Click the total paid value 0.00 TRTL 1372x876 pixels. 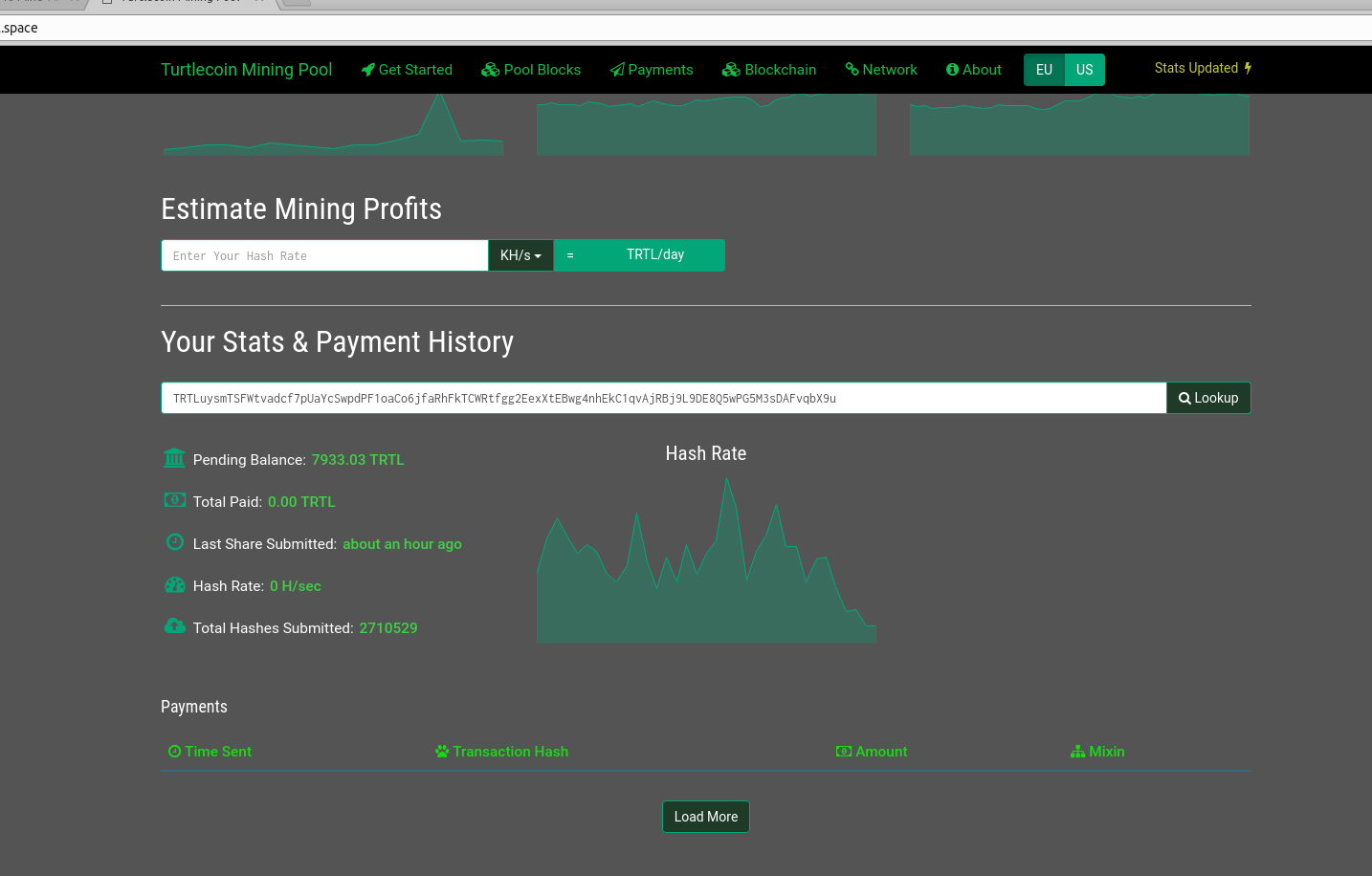tap(301, 502)
